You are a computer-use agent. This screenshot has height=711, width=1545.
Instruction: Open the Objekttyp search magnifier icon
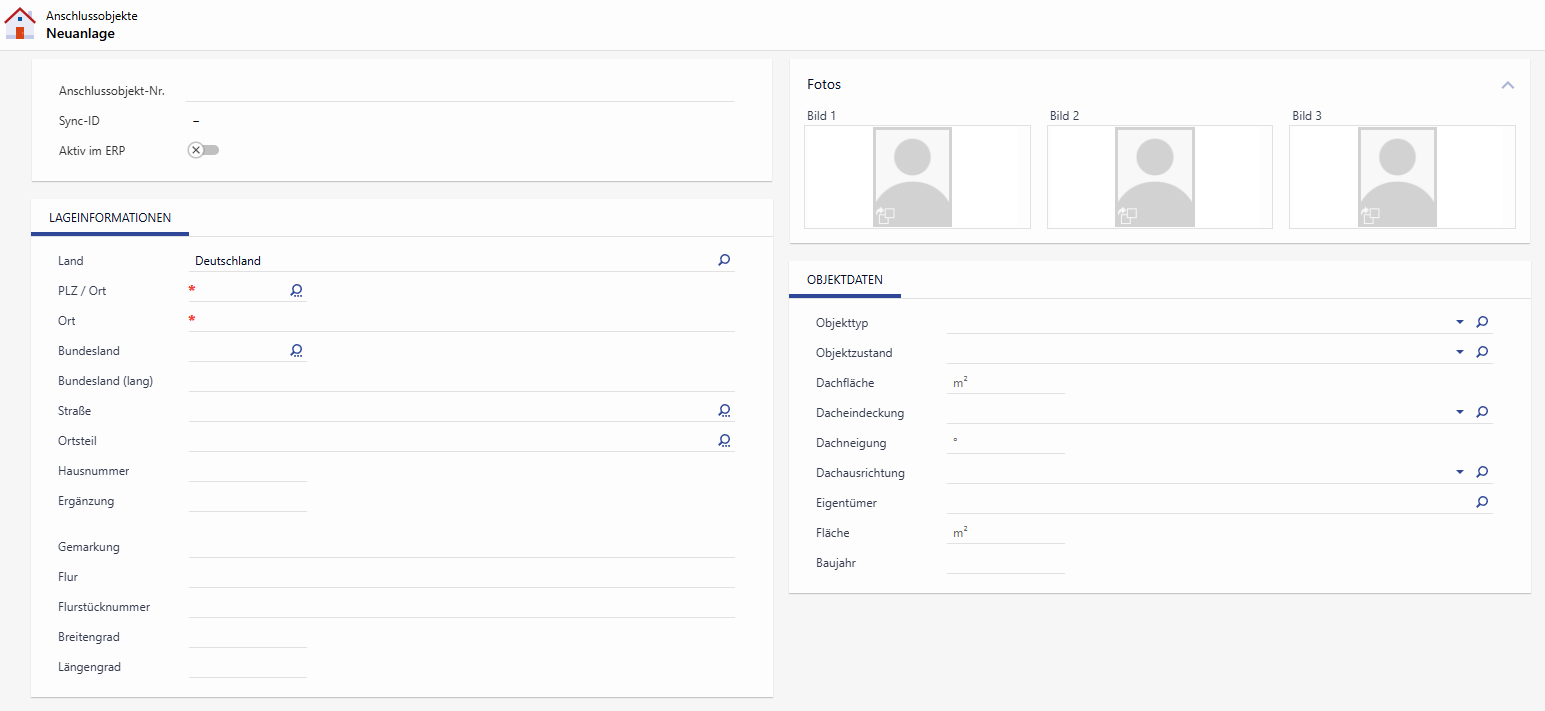coord(1482,322)
